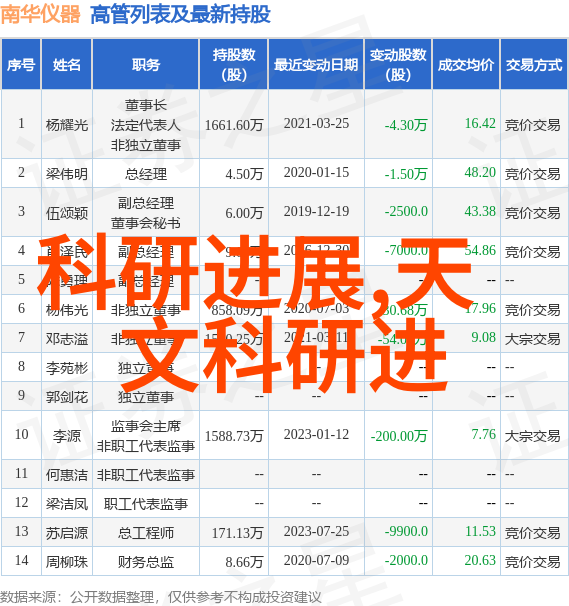Click the date 2020-07-09

tap(316, 560)
